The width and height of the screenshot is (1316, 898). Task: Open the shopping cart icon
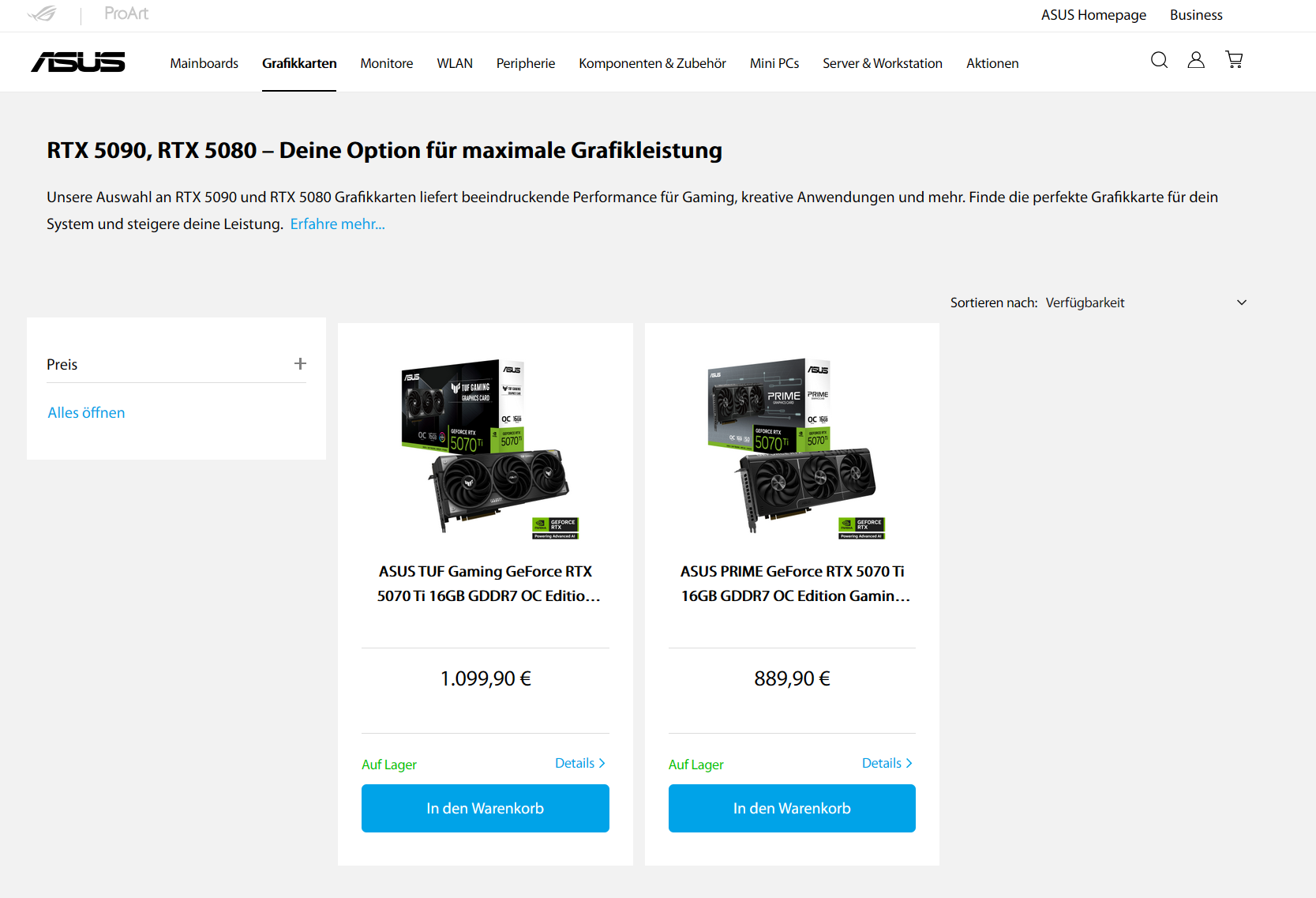tap(1234, 60)
